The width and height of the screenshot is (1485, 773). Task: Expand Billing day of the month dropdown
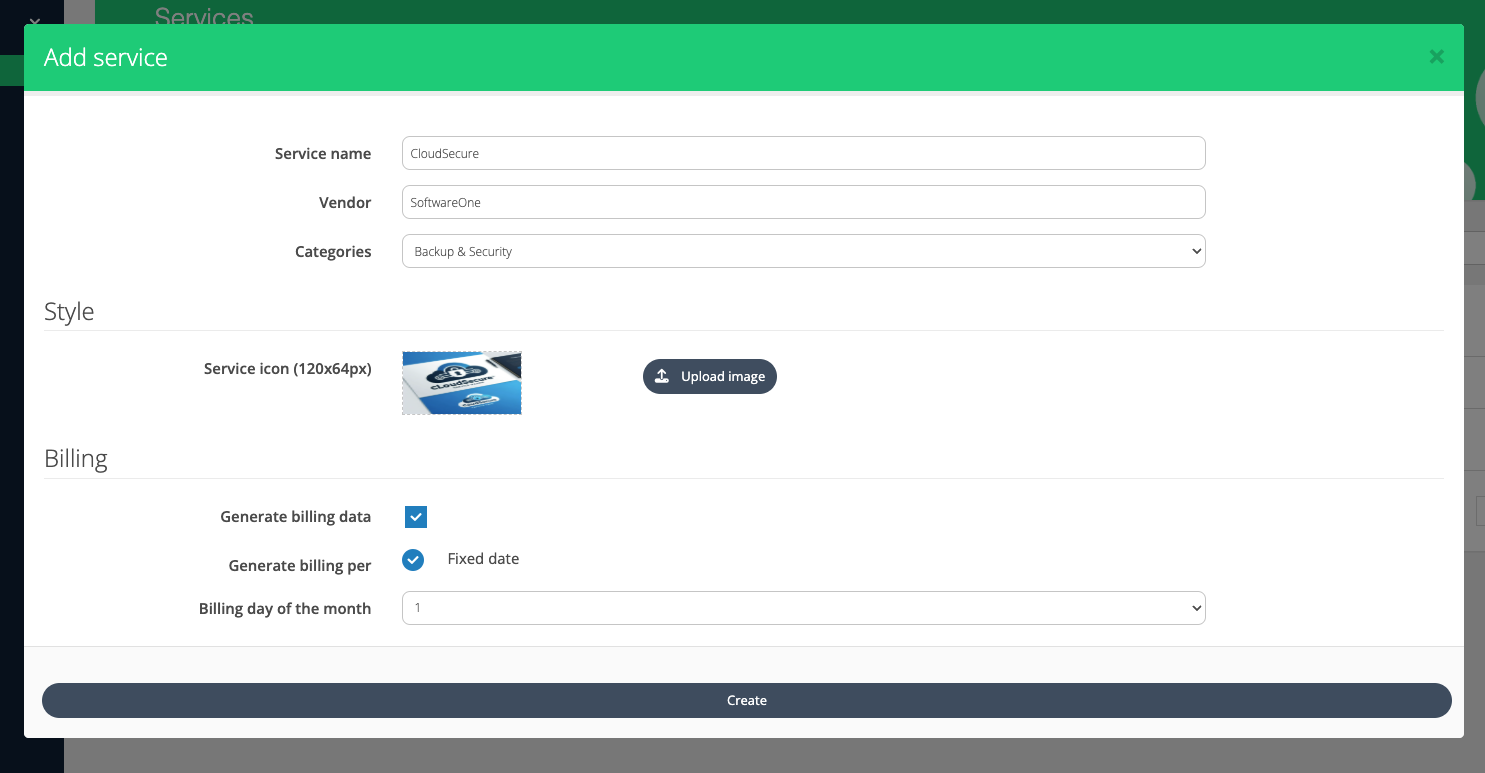[803, 608]
